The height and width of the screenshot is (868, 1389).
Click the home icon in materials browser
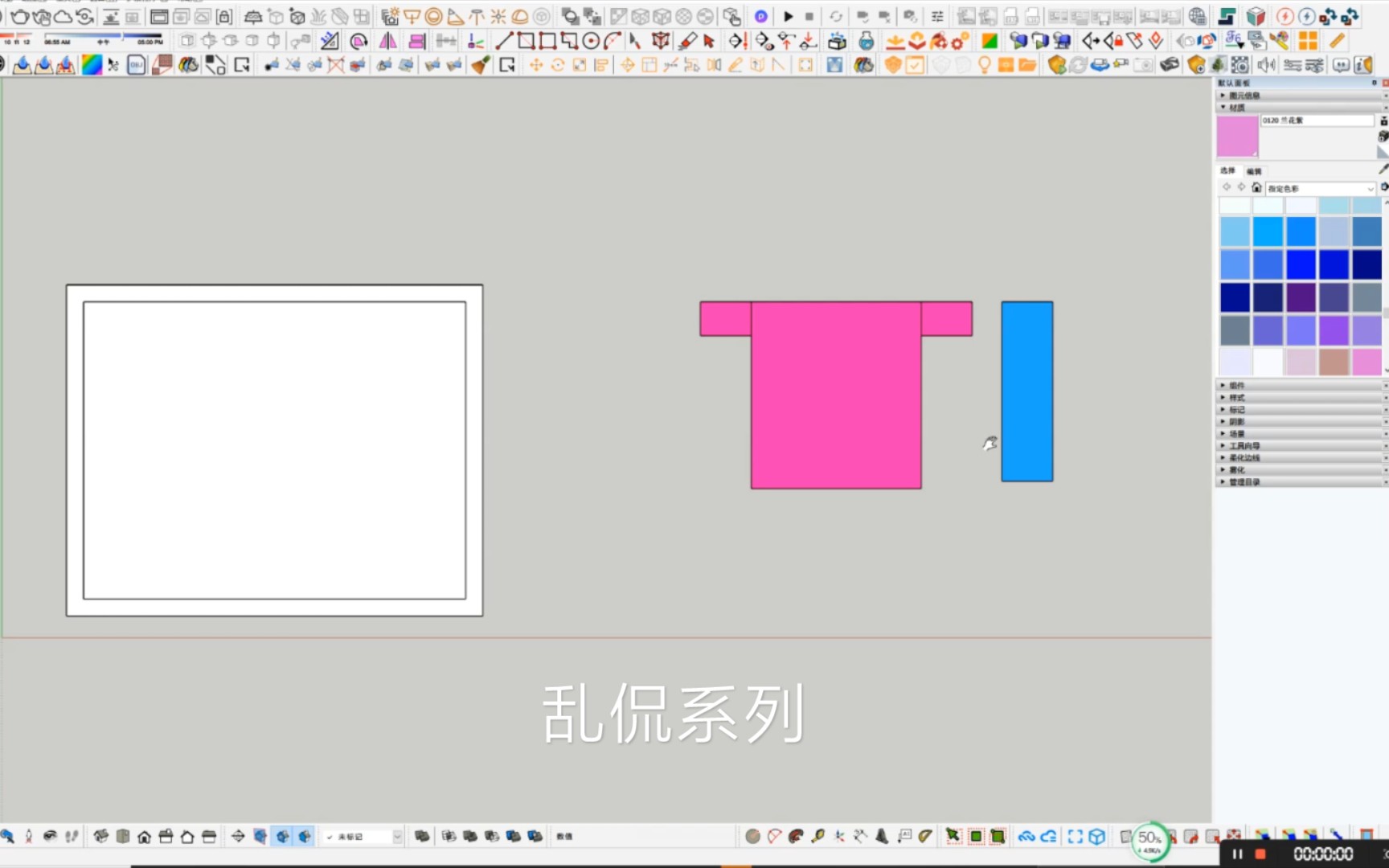tap(1256, 187)
